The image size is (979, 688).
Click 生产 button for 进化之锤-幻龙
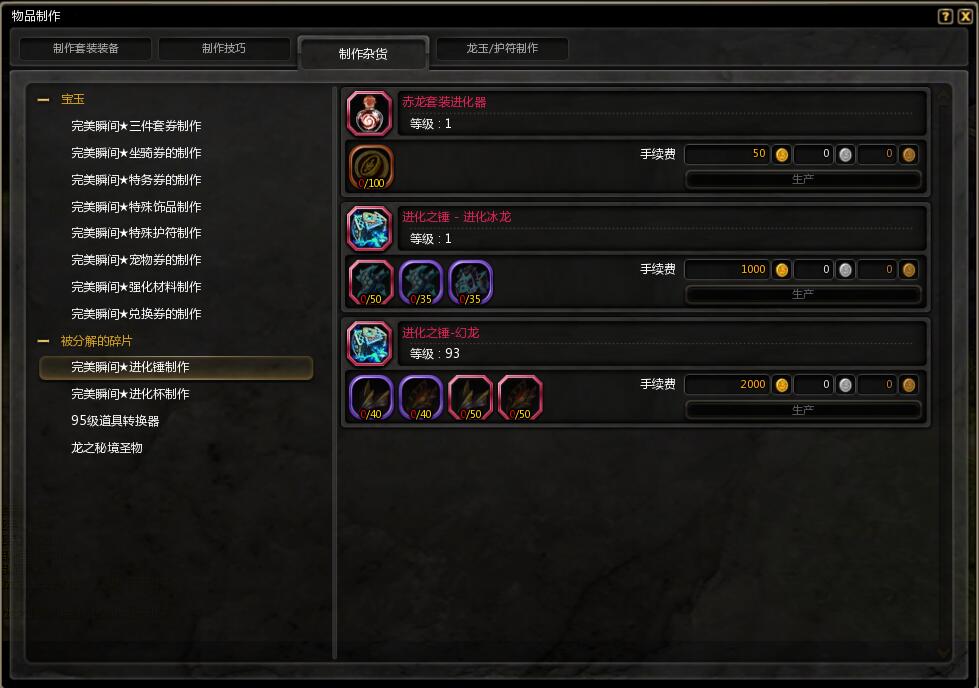click(x=803, y=410)
